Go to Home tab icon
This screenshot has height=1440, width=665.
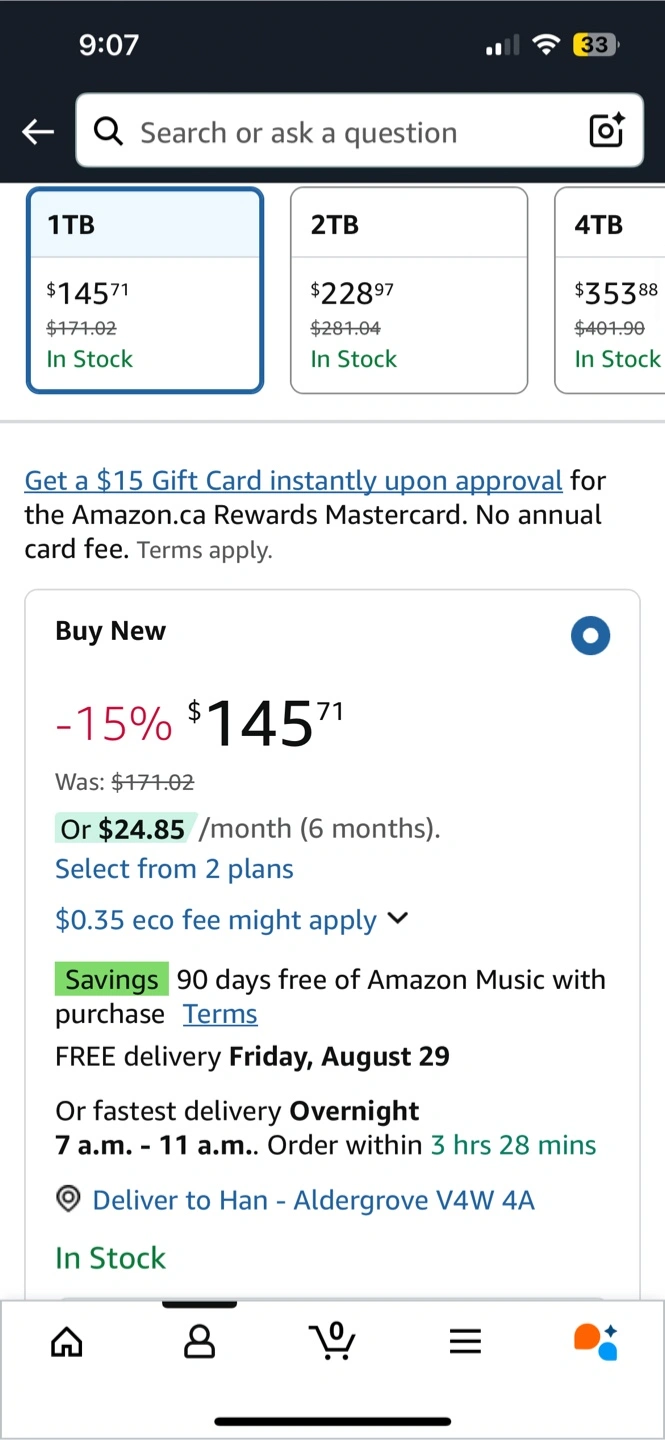[67, 1341]
